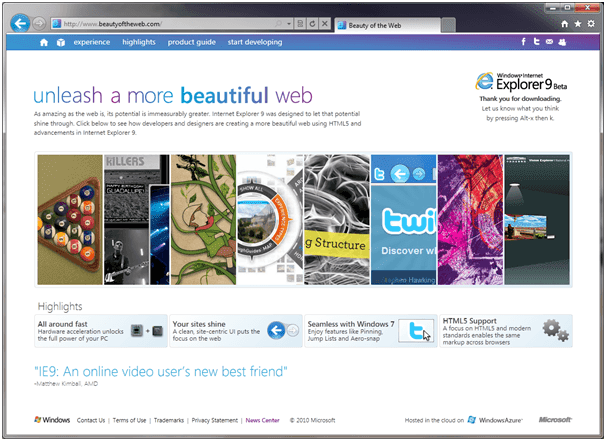
Task: Open the Tools gear icon
Action: click(x=591, y=24)
